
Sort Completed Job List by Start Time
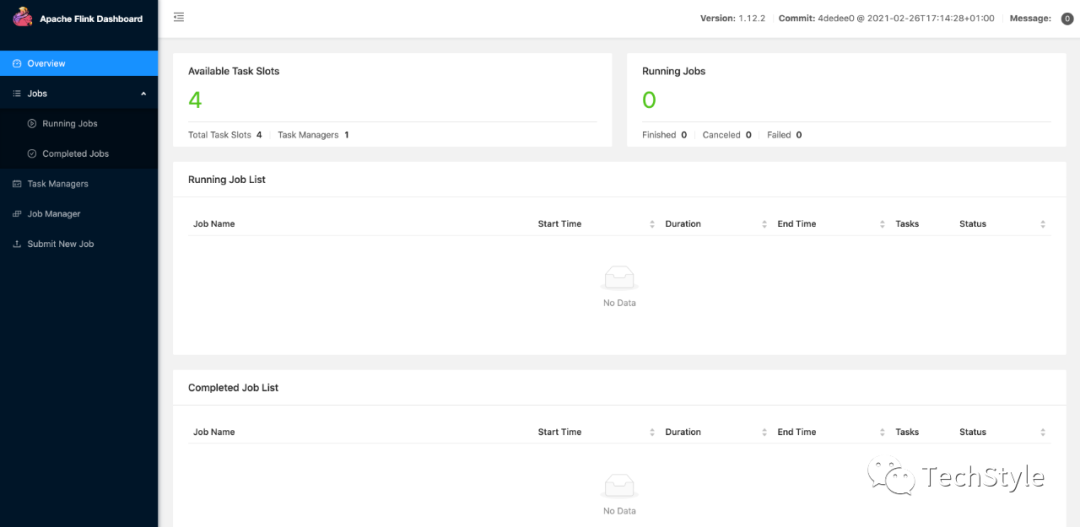[x=652, y=432]
